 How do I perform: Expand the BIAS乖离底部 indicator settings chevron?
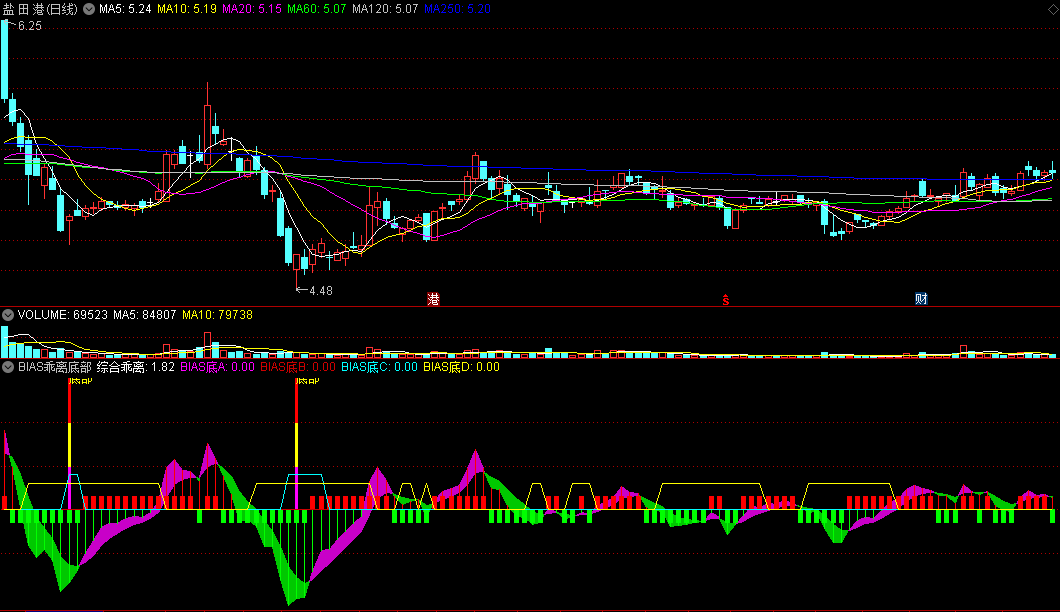(x=8, y=367)
